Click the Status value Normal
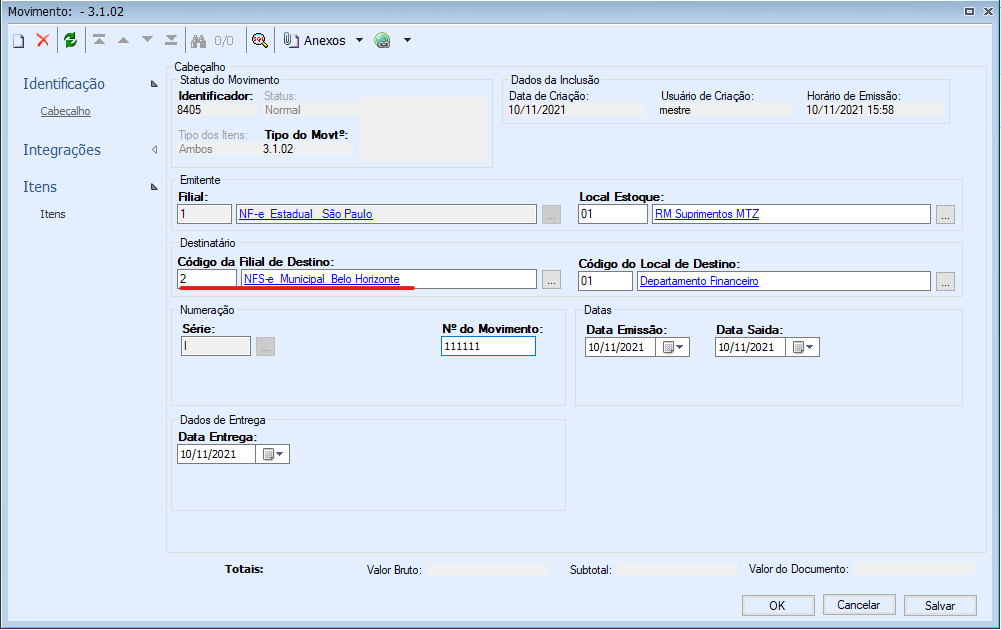The height and width of the screenshot is (630, 1001). (x=283, y=110)
